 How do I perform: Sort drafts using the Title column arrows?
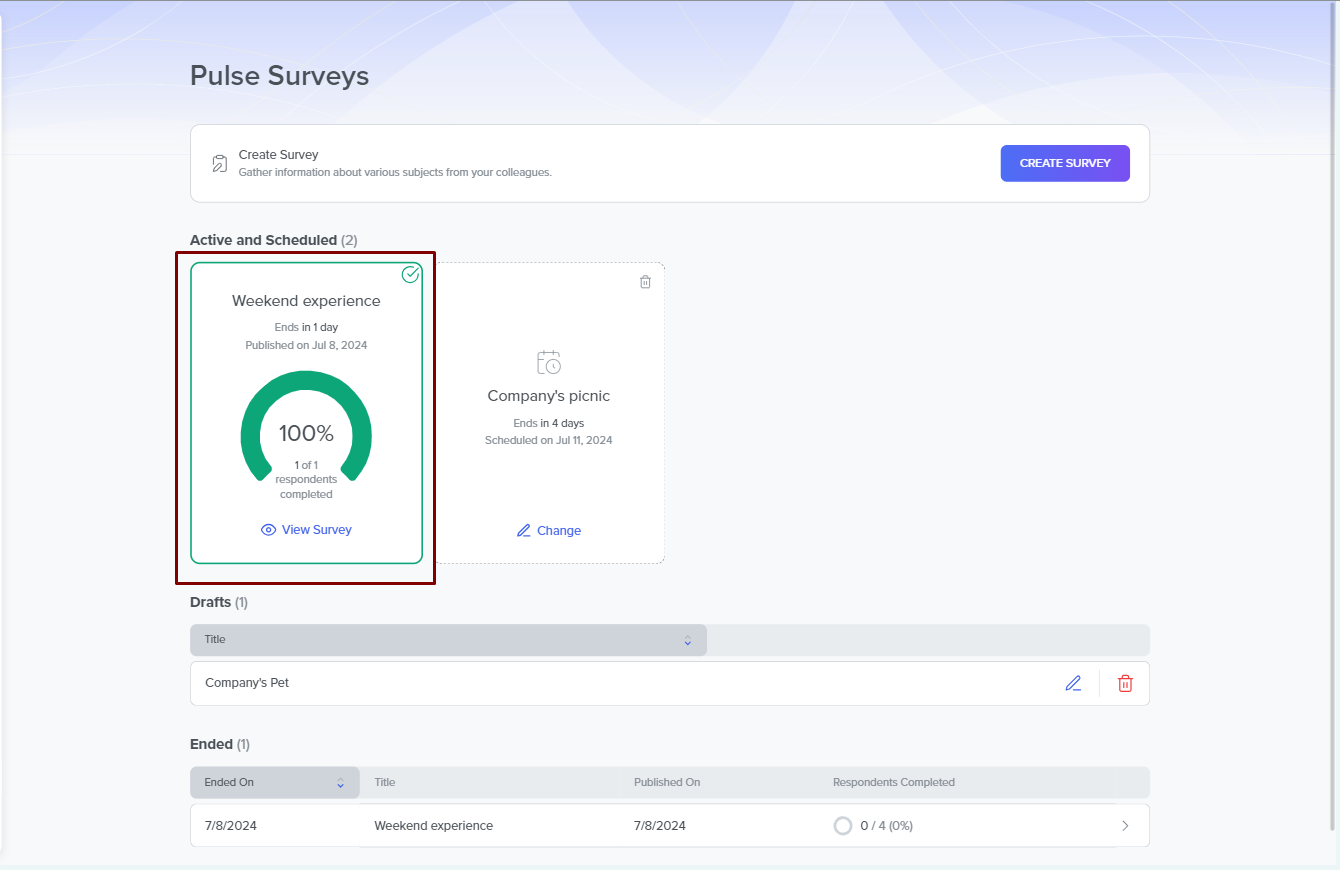point(687,640)
